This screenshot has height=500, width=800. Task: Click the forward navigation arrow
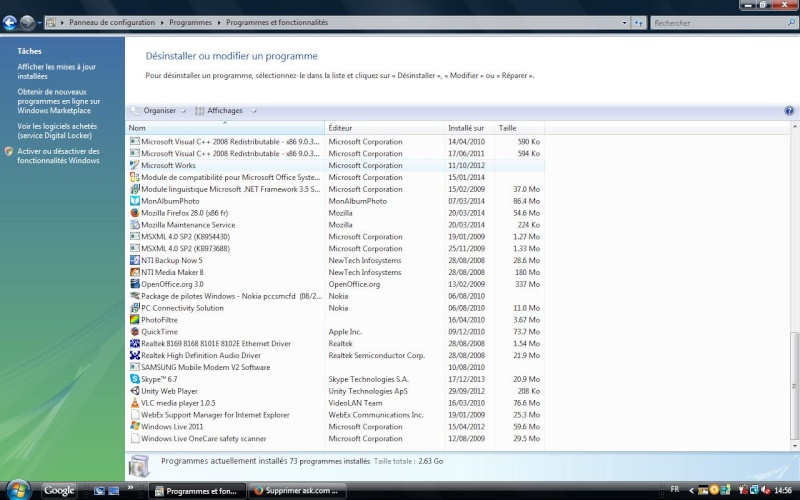(27, 22)
